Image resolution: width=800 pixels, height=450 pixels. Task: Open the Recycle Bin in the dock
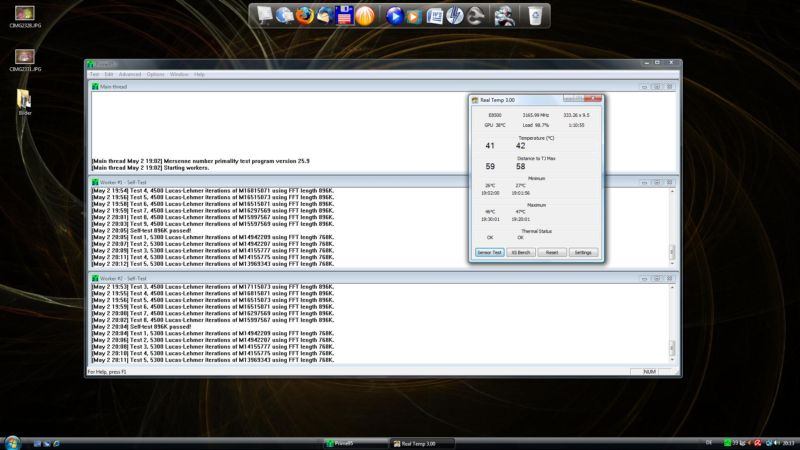(x=535, y=15)
